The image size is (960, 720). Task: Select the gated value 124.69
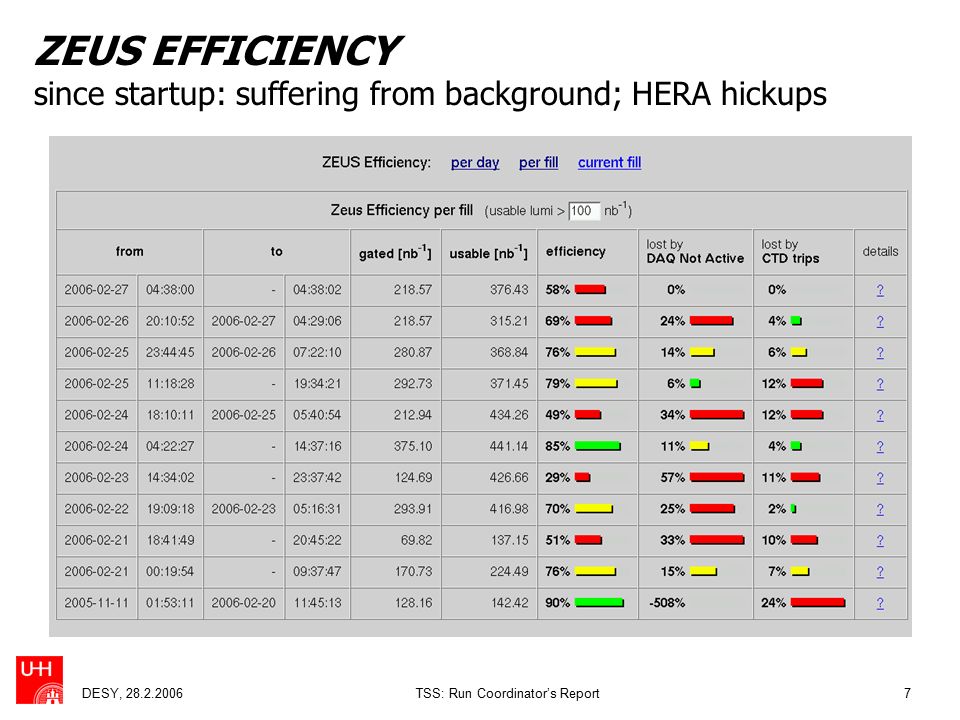(413, 478)
